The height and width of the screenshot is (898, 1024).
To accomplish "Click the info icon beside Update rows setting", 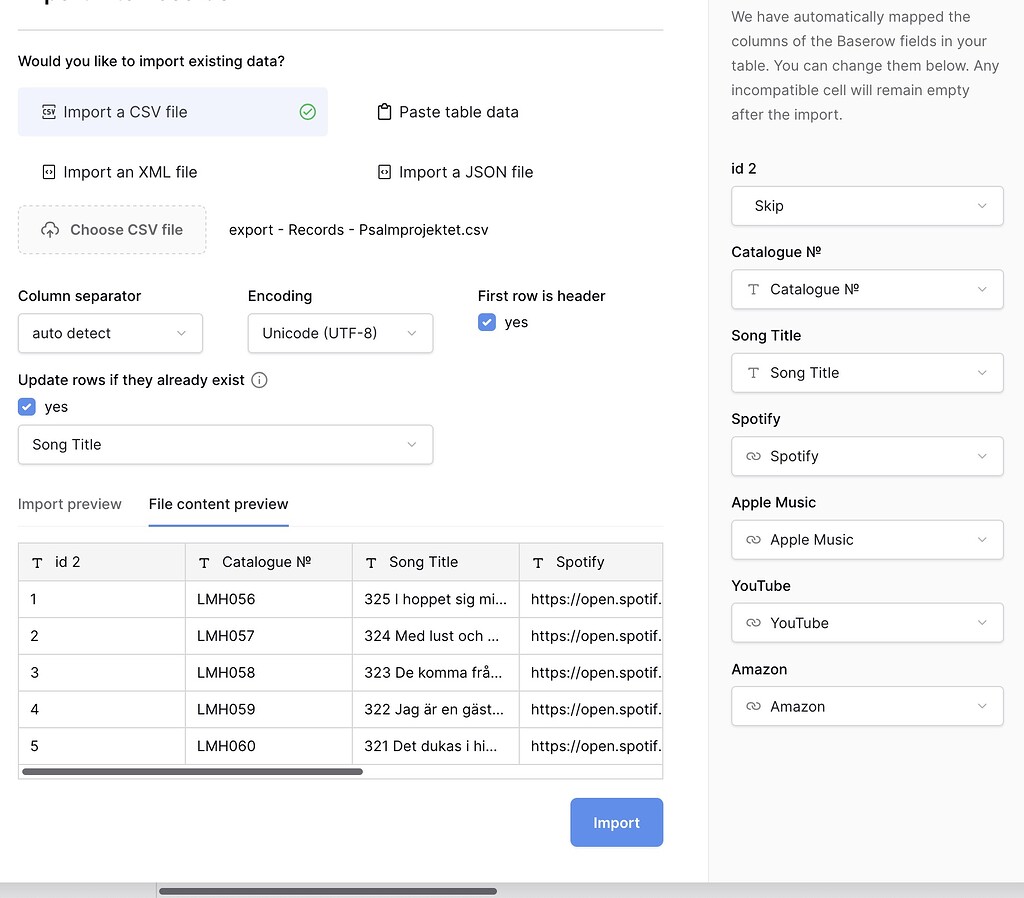I will [x=260, y=380].
